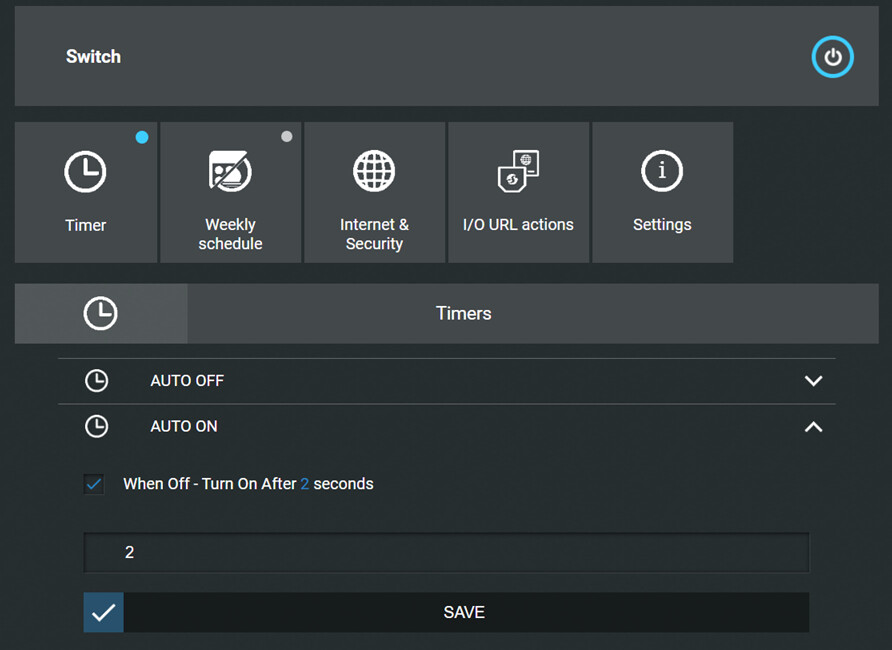
Task: Click the Timer clock icon
Action: [x=85, y=172]
